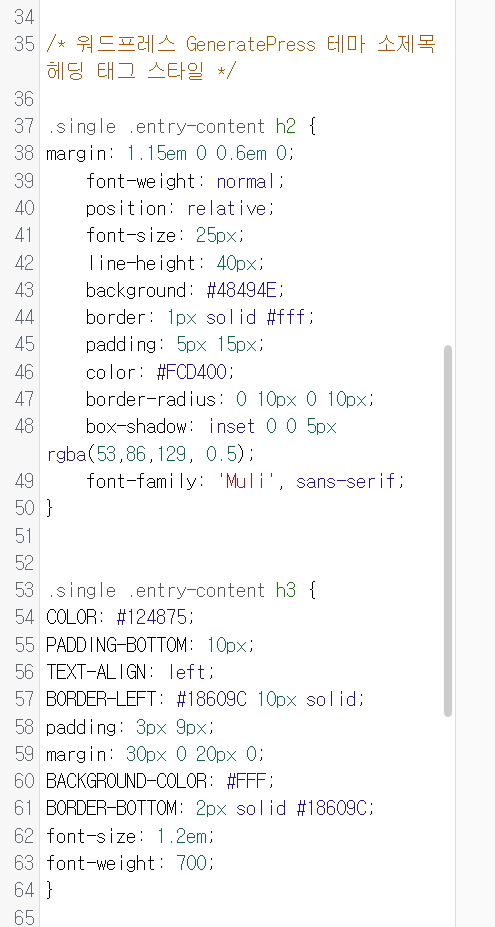Click the 'rgba(53,86,129, 0.5);' value

pyautogui.click(x=151, y=454)
